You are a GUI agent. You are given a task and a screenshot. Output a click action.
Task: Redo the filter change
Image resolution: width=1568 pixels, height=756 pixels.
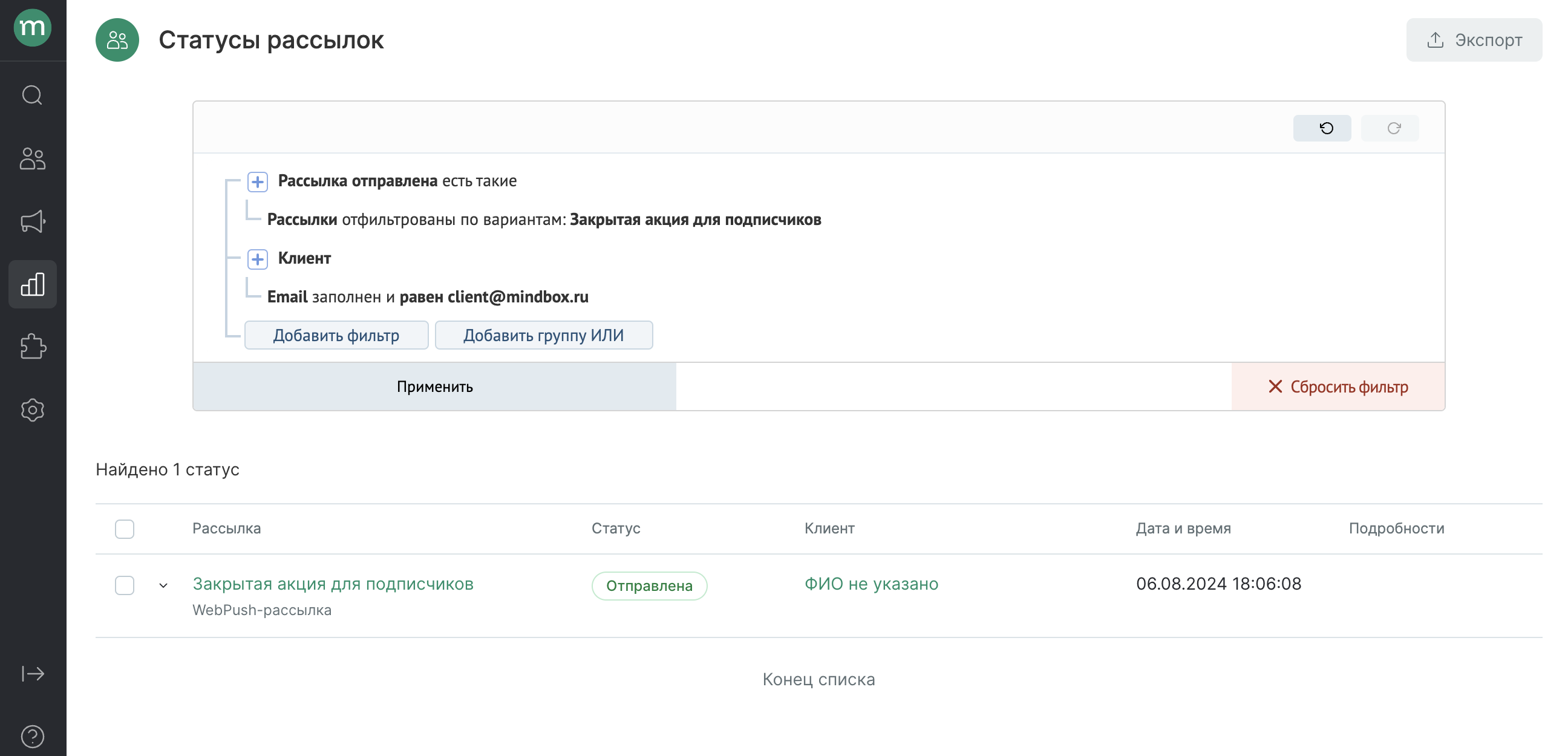(x=1390, y=128)
